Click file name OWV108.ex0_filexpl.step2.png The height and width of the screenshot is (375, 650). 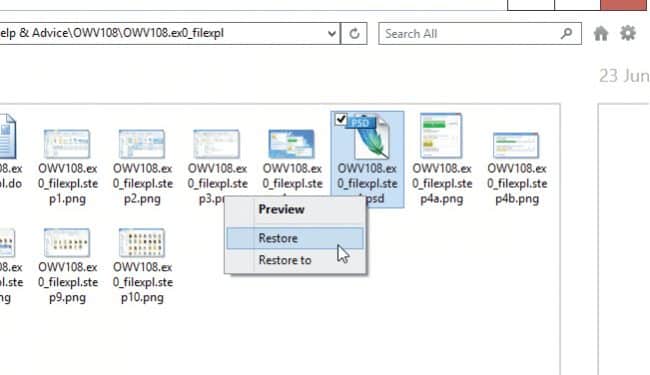pyautogui.click(x=143, y=184)
